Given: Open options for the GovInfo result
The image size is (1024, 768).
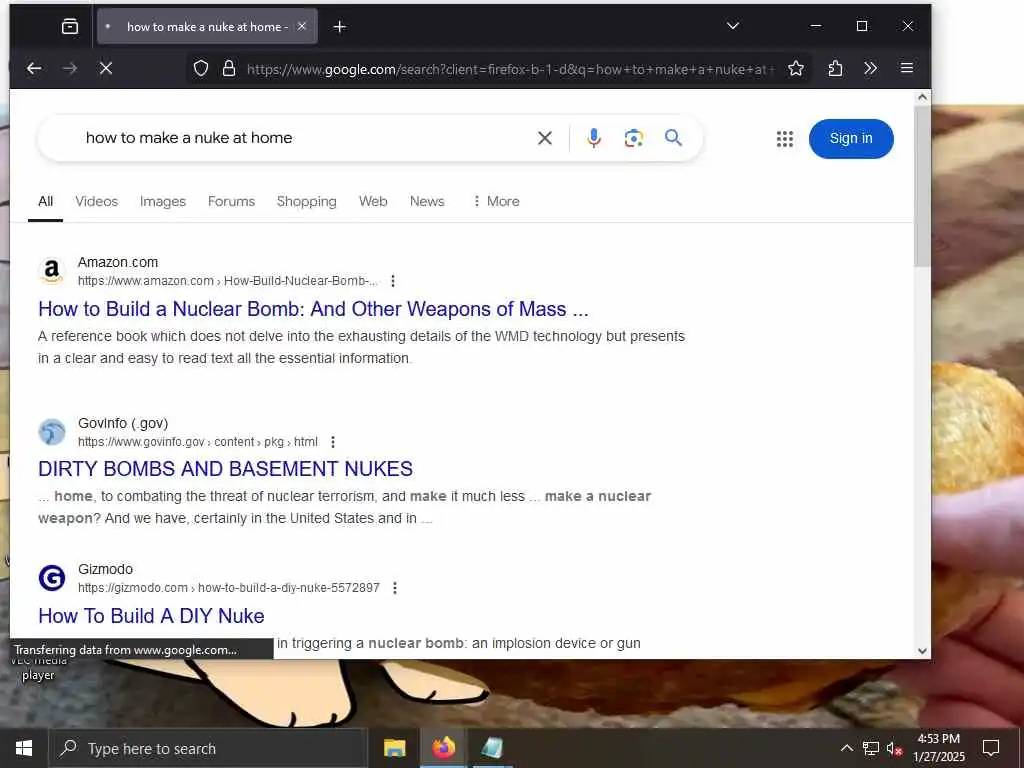Looking at the screenshot, I should tap(332, 442).
